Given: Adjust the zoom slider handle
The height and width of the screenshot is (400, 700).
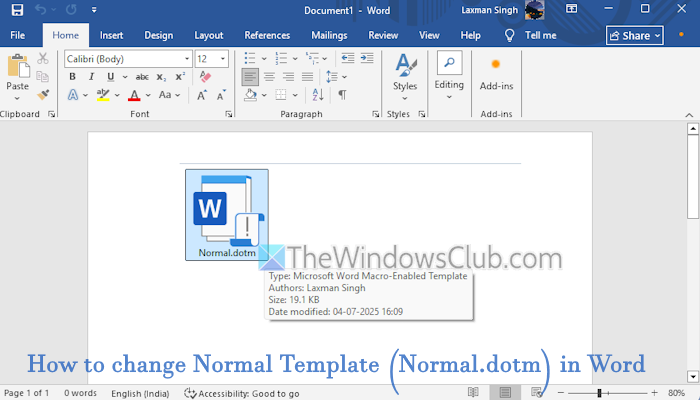Looking at the screenshot, I should point(599,393).
